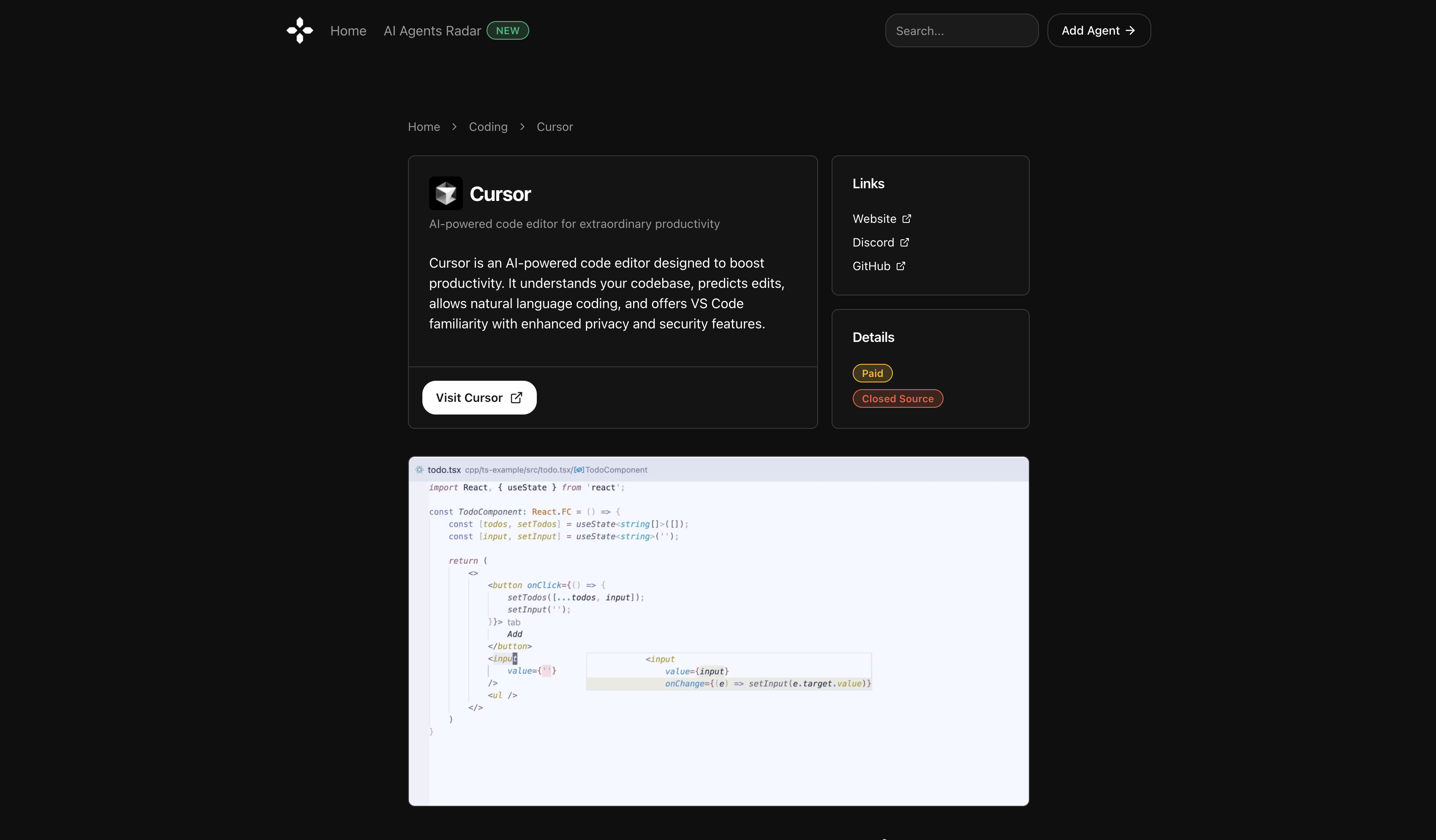Focus the Search input field
The height and width of the screenshot is (840, 1436).
tap(961, 31)
